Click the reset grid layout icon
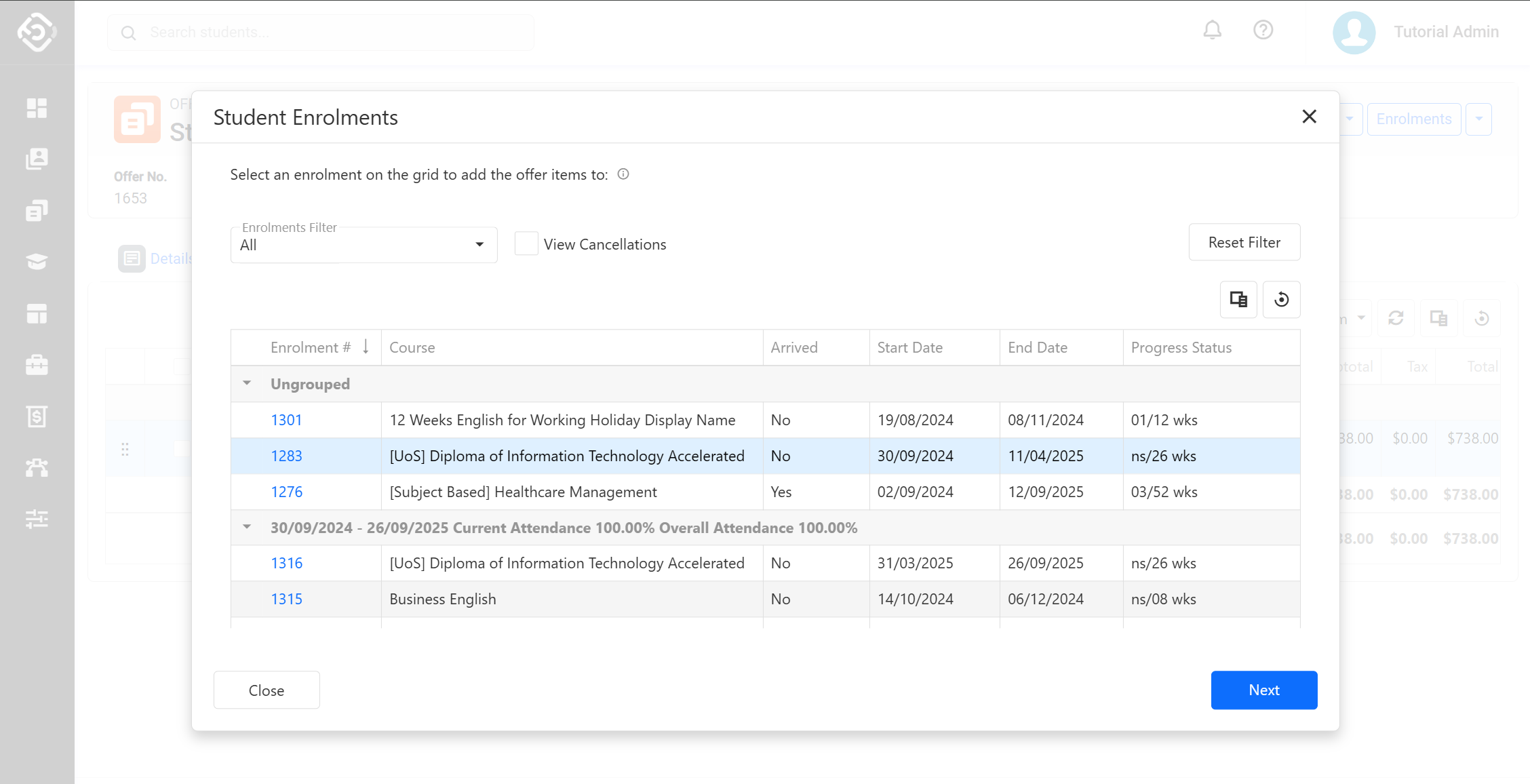The height and width of the screenshot is (784, 1530). [1281, 300]
